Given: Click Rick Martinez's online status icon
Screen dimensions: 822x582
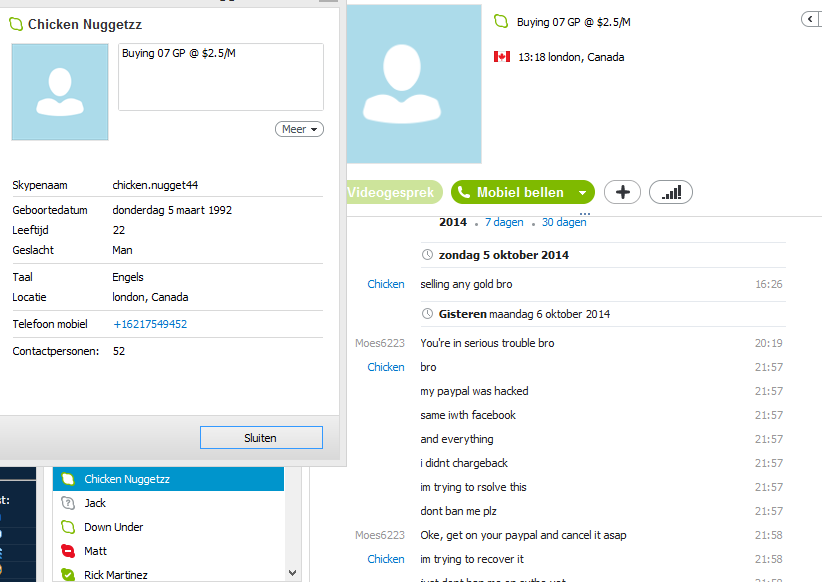Looking at the screenshot, I should 68,575.
